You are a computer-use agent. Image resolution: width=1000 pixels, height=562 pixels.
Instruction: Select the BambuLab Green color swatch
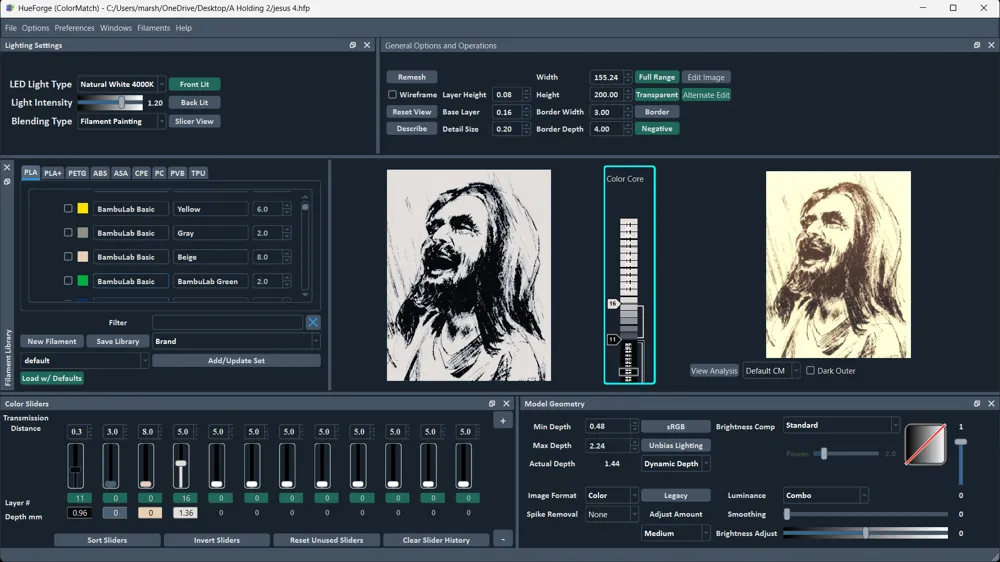tap(83, 281)
